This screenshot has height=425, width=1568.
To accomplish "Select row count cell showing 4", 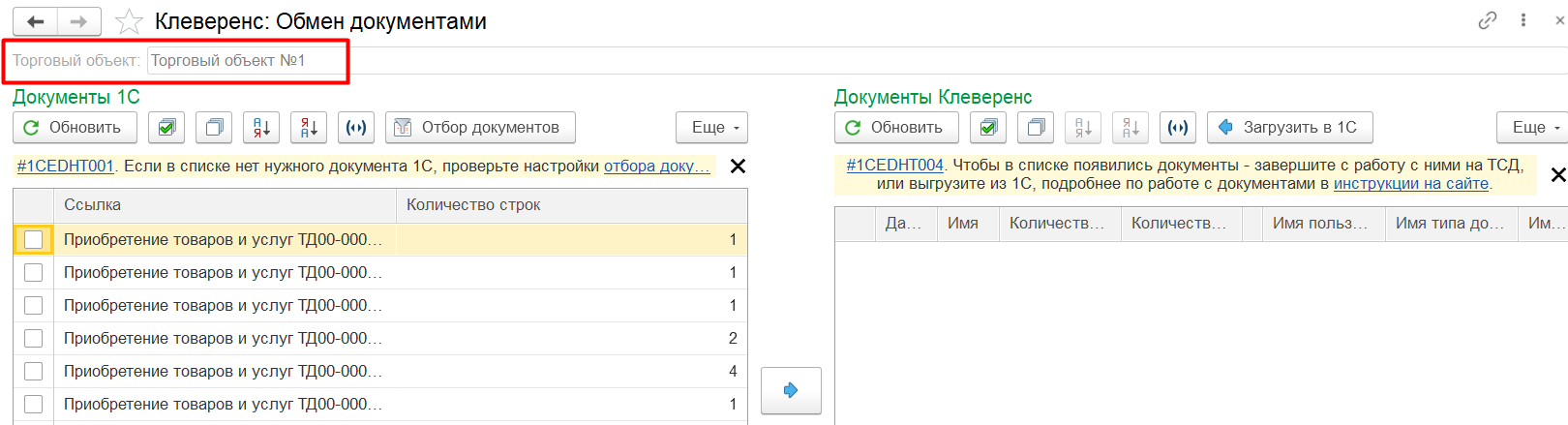I will pos(572,371).
